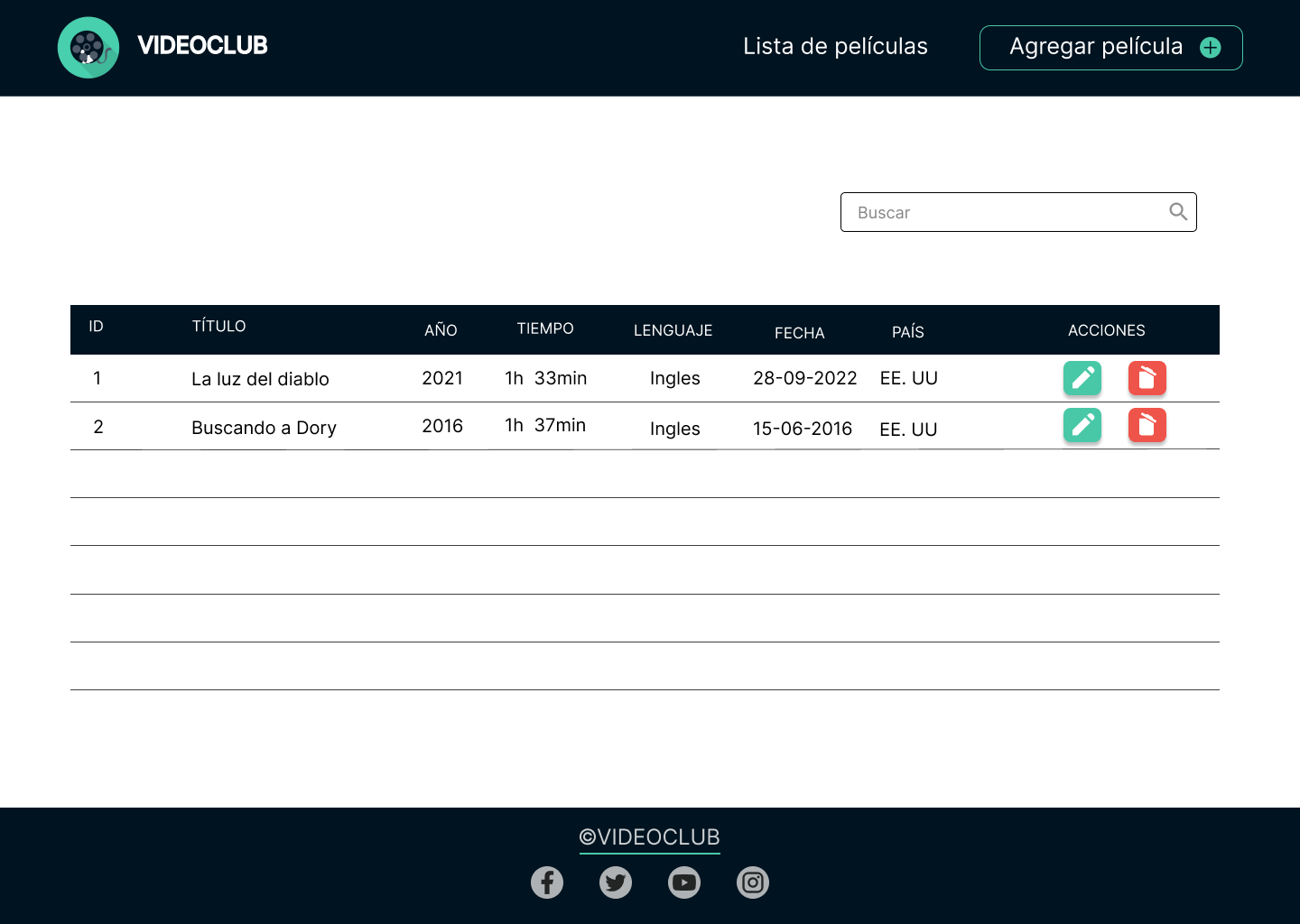
Task: Click the delete icon for Buscando a Dory
Action: pos(1147,425)
